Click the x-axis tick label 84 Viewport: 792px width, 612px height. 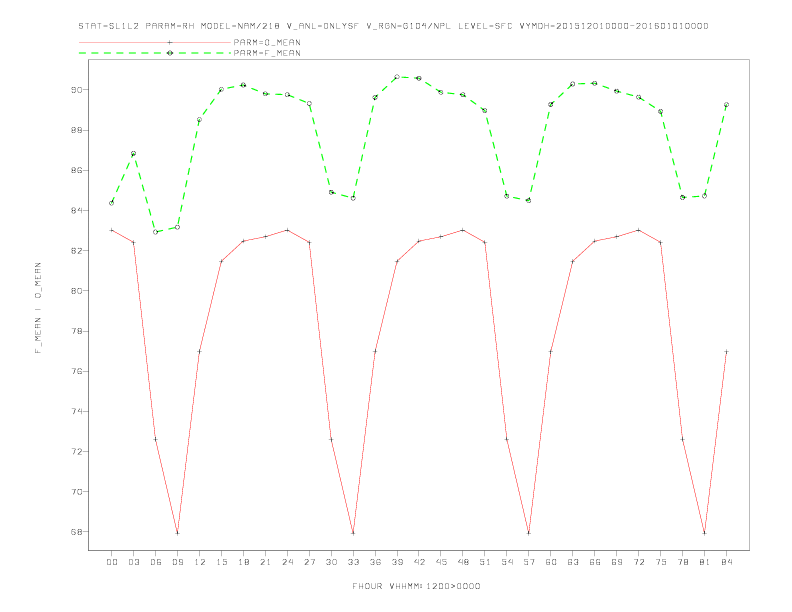tap(726, 562)
